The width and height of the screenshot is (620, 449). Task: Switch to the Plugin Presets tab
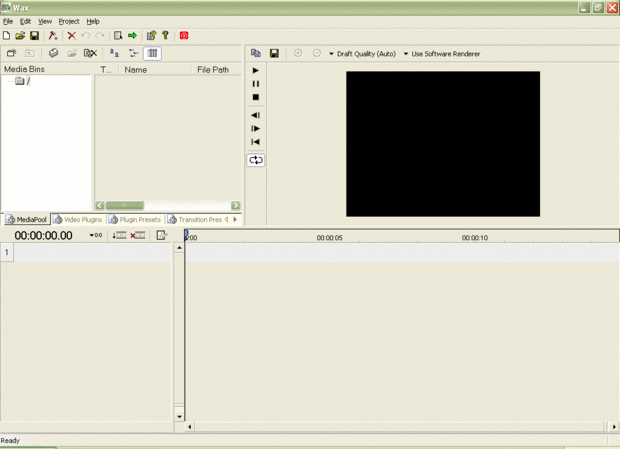(x=135, y=219)
